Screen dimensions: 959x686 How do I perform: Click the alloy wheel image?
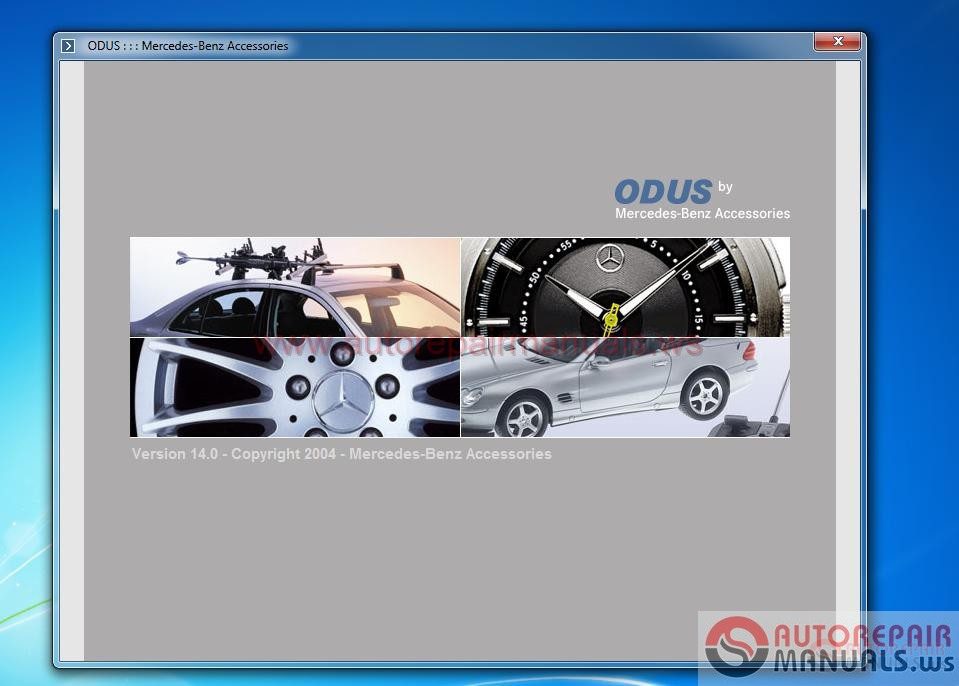tap(295, 388)
